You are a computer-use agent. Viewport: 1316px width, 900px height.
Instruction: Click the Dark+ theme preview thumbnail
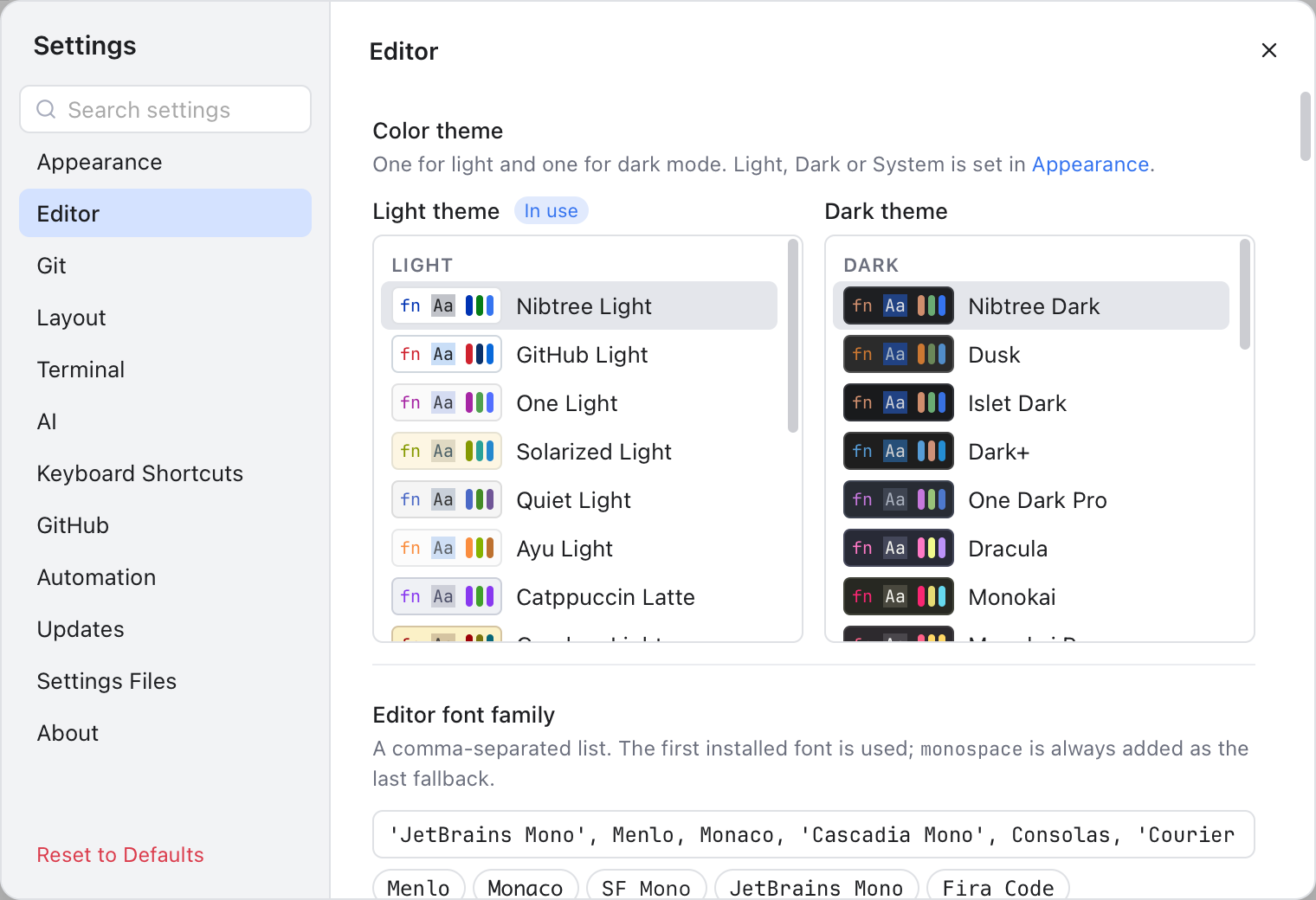click(899, 451)
